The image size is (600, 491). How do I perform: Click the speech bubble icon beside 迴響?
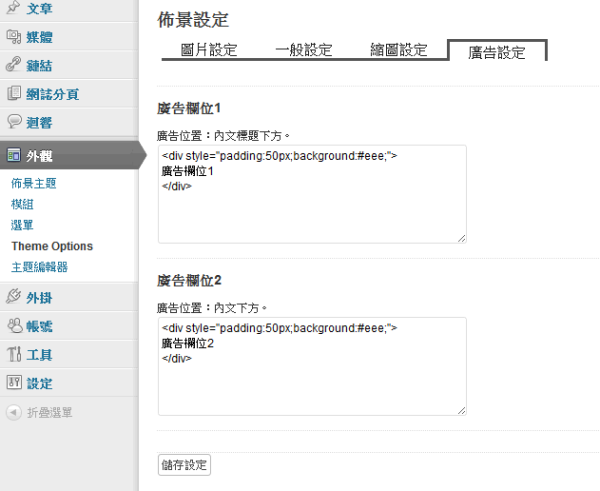[14, 122]
